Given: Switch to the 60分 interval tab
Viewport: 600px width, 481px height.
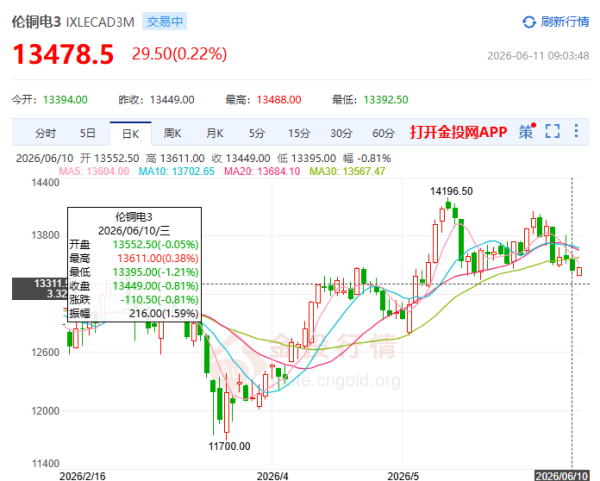Looking at the screenshot, I should [x=383, y=133].
